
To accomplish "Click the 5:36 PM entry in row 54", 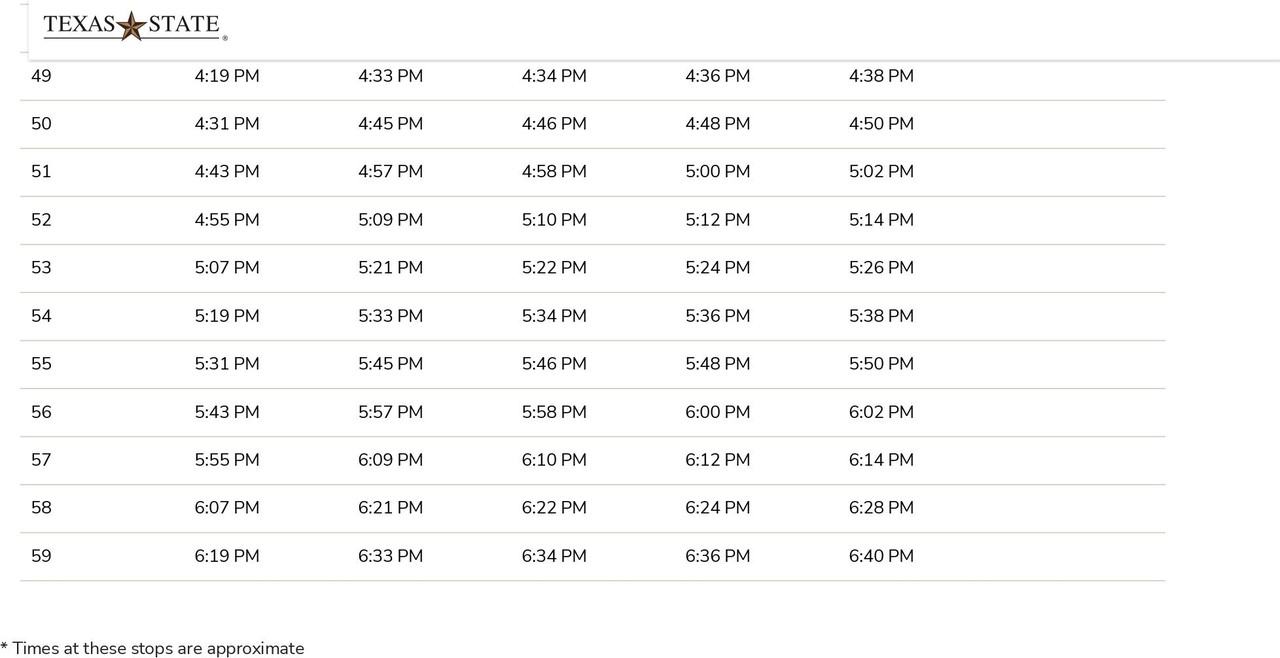I will click(717, 316).
